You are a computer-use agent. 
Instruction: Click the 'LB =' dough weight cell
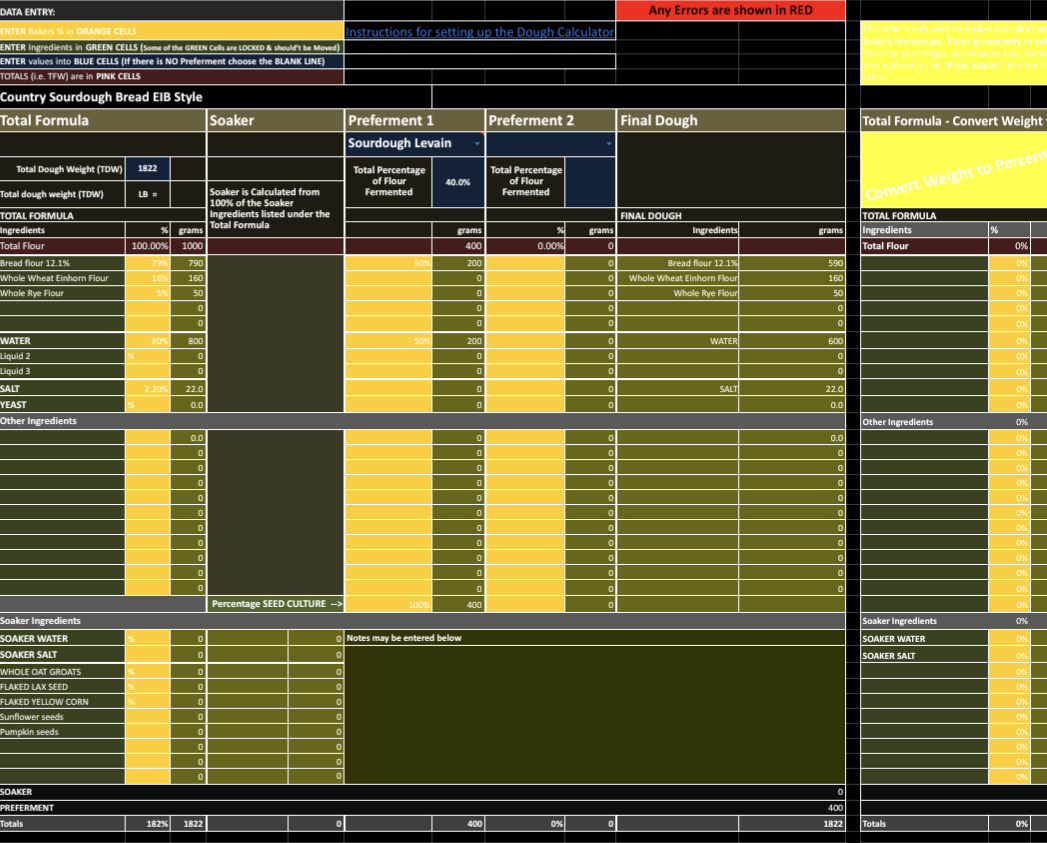[x=148, y=194]
